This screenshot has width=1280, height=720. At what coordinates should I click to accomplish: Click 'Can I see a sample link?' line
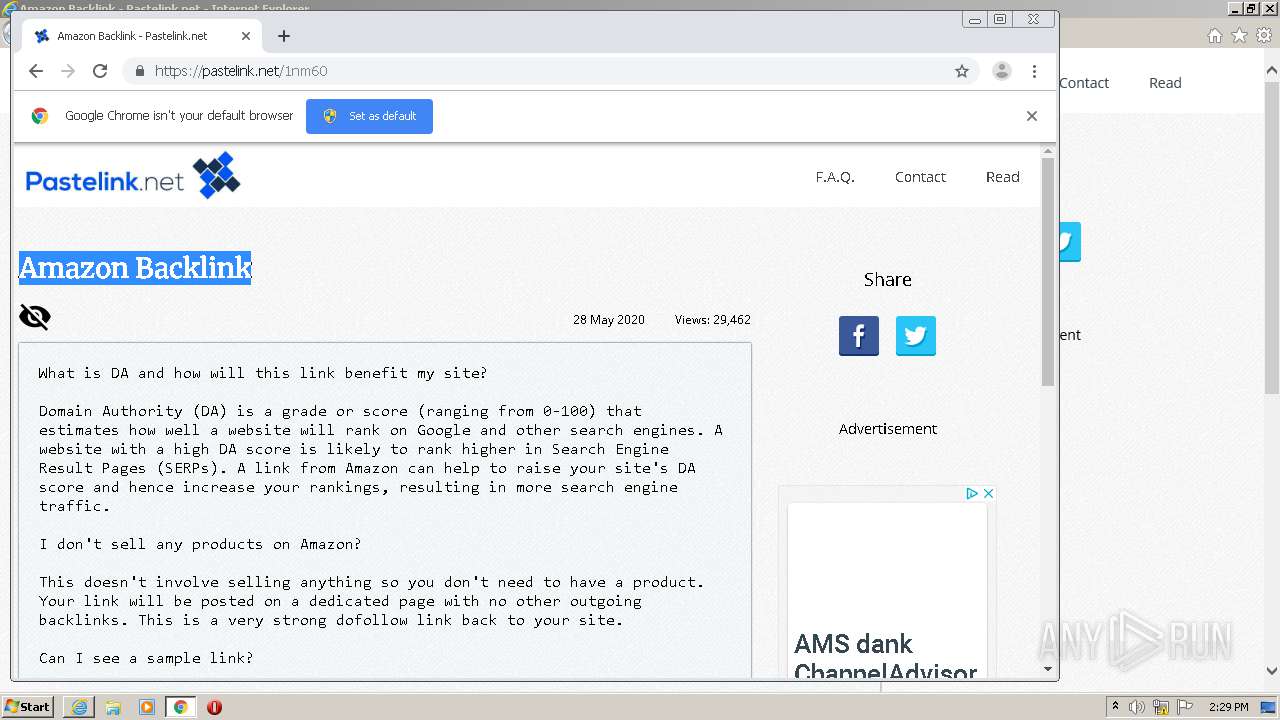(146, 658)
